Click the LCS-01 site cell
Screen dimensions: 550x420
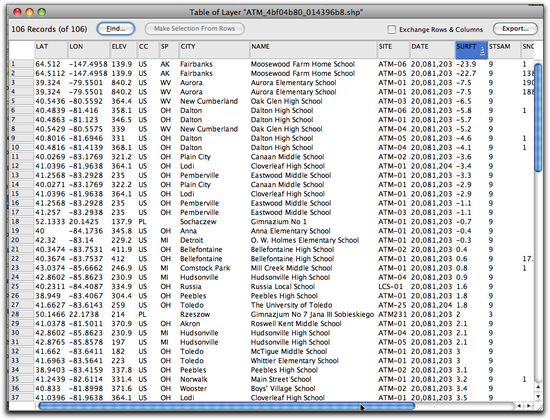pyautogui.click(x=390, y=287)
